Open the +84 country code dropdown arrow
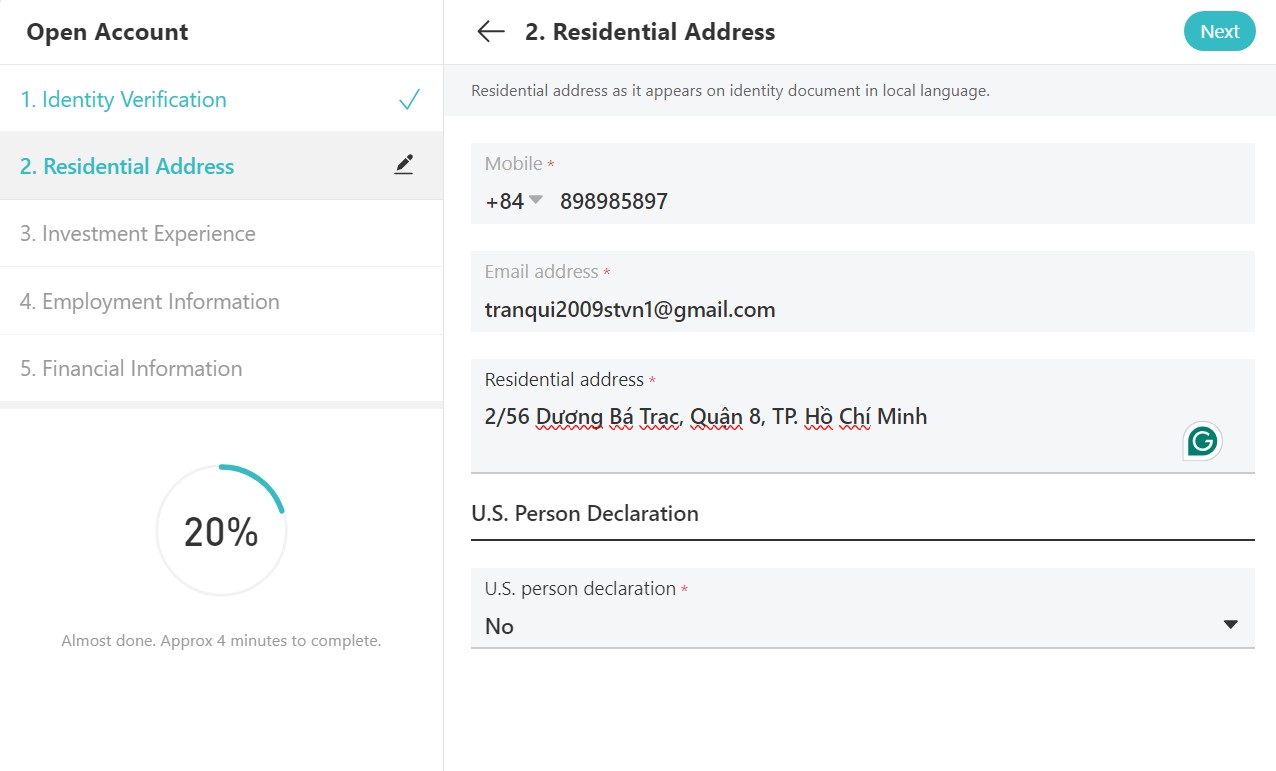The image size is (1276, 771). pos(535,200)
